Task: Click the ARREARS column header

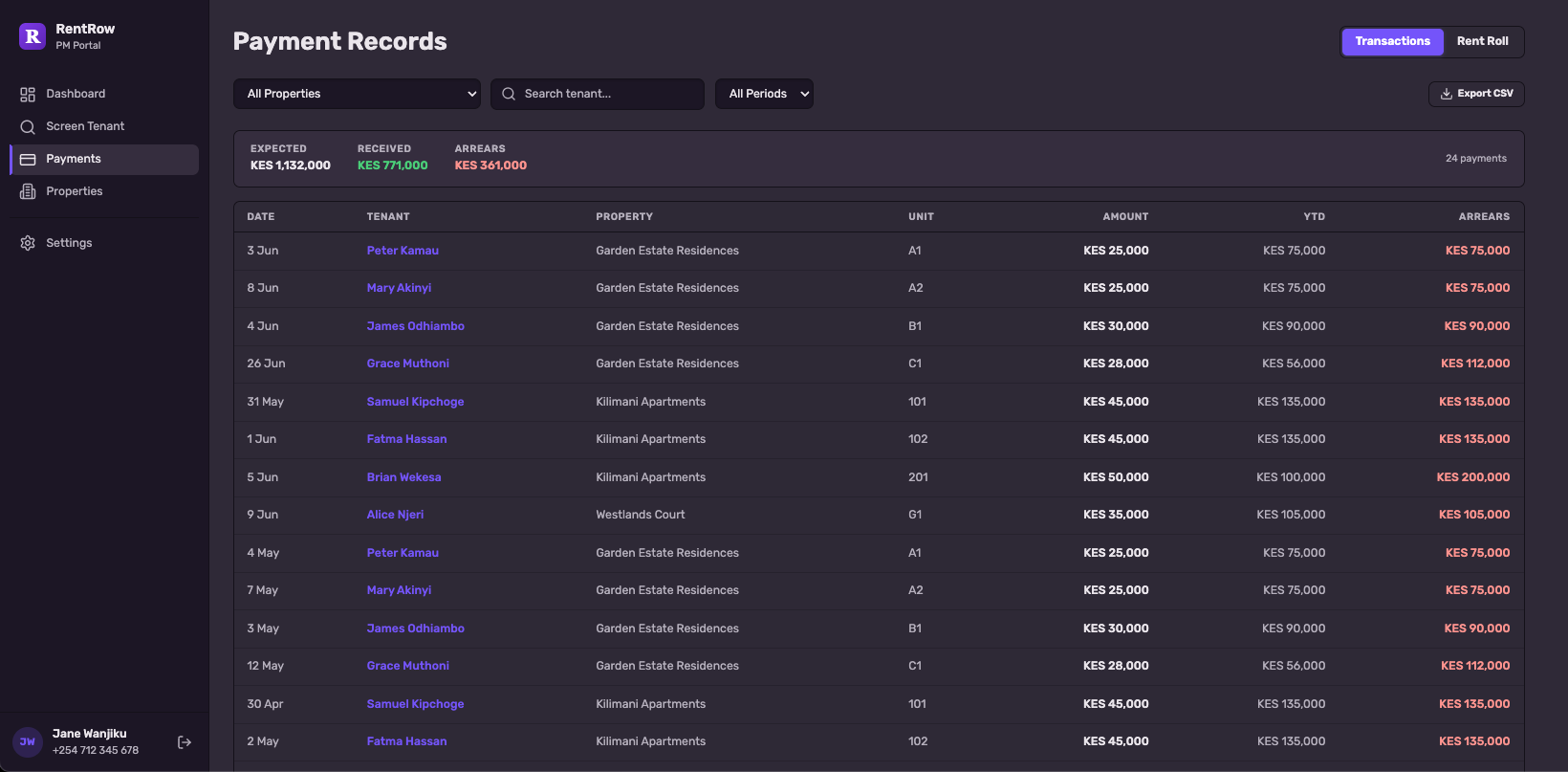Action: (x=1484, y=217)
